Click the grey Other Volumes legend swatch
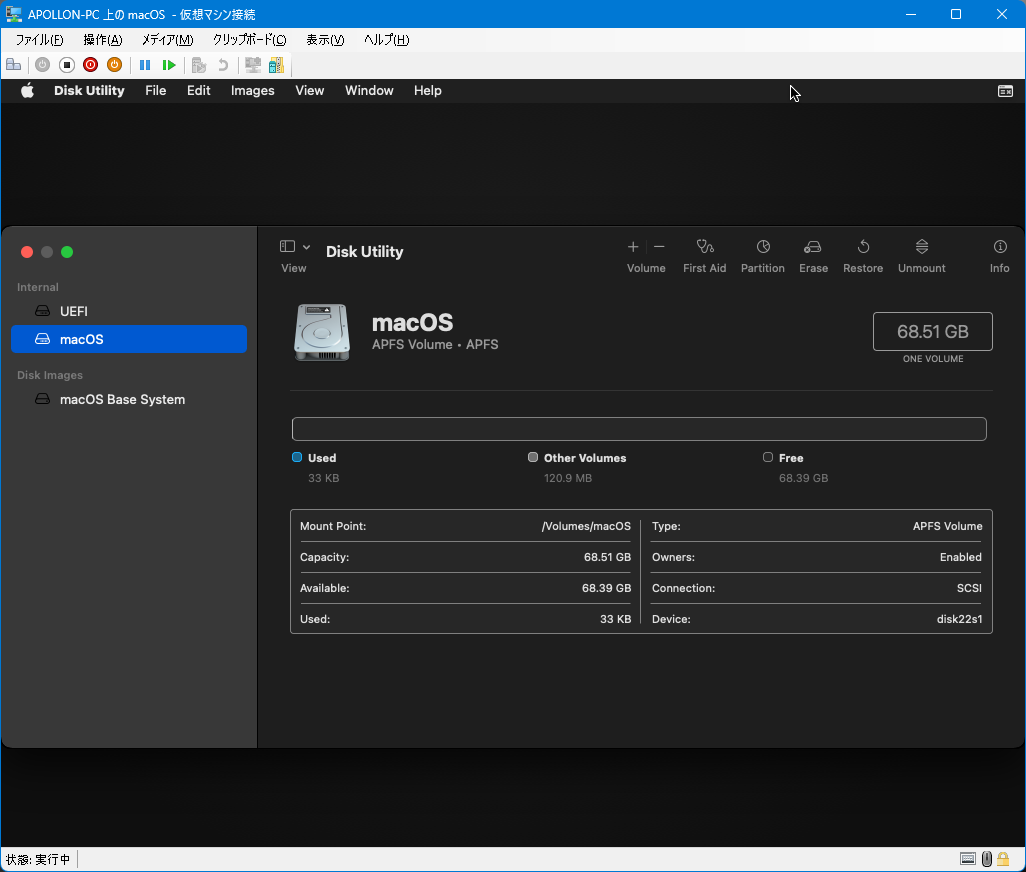This screenshot has width=1026, height=872. (533, 457)
